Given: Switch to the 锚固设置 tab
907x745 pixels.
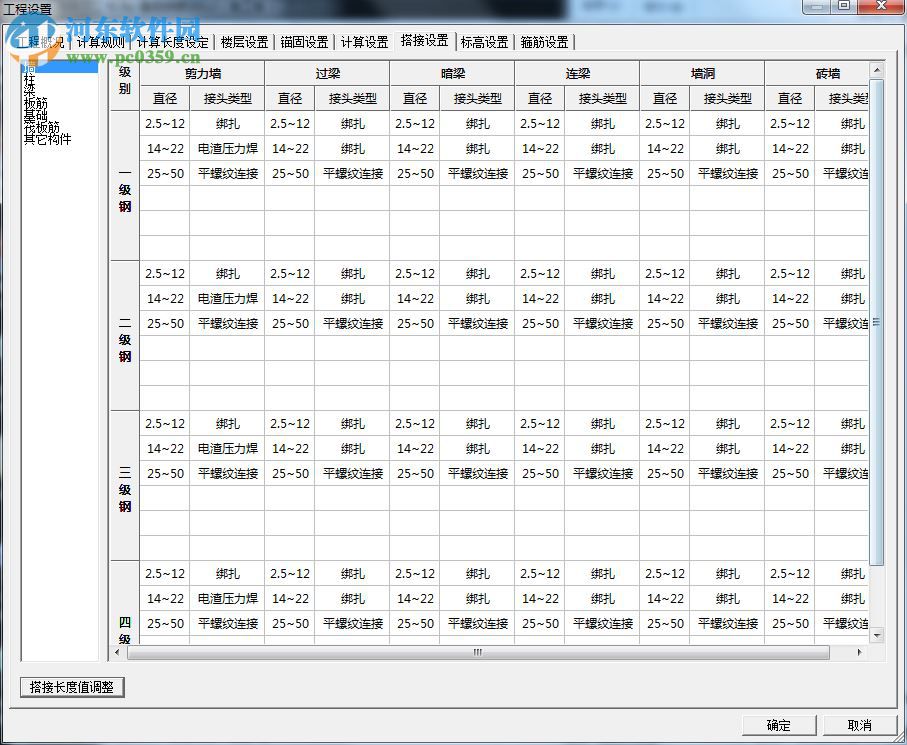Looking at the screenshot, I should point(304,42).
